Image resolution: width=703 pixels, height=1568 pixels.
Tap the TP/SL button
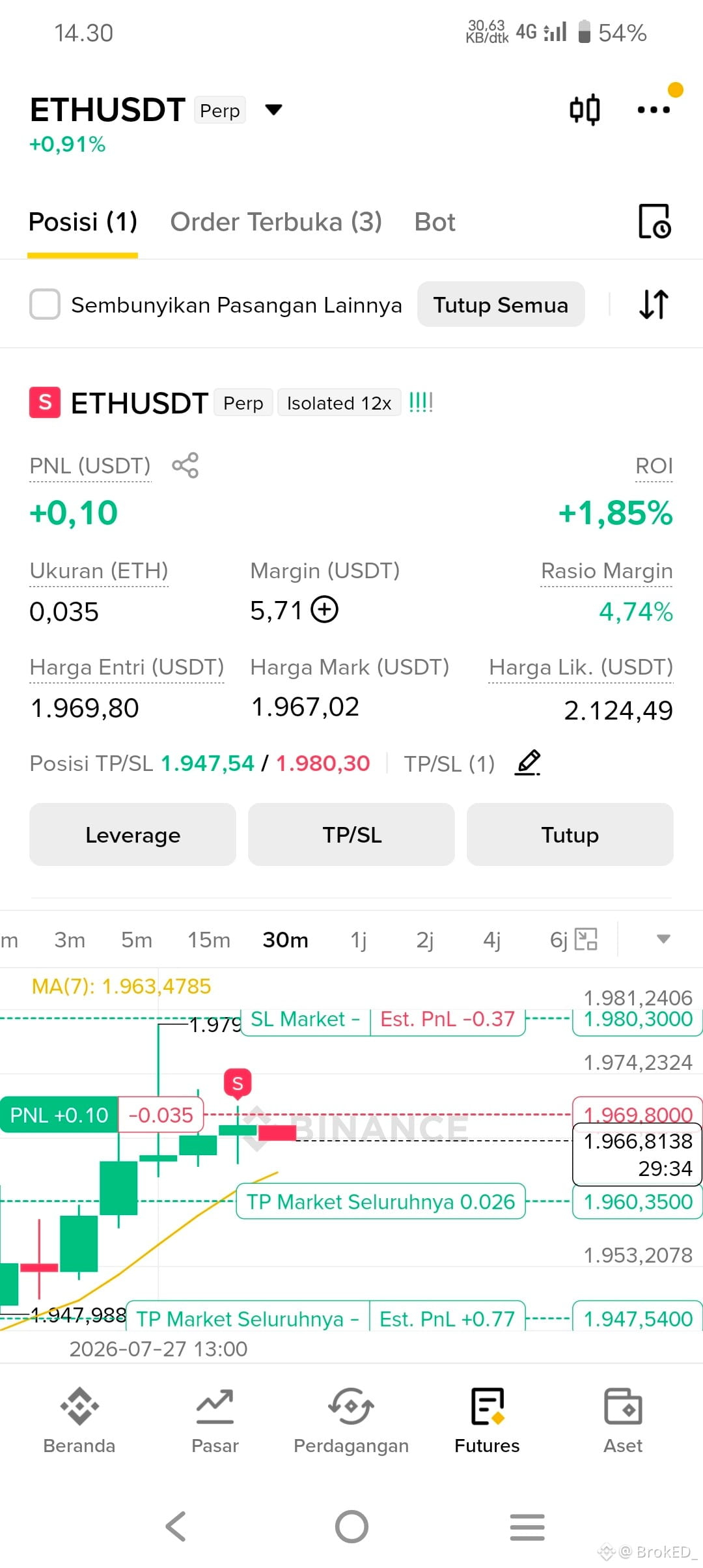coord(351,834)
